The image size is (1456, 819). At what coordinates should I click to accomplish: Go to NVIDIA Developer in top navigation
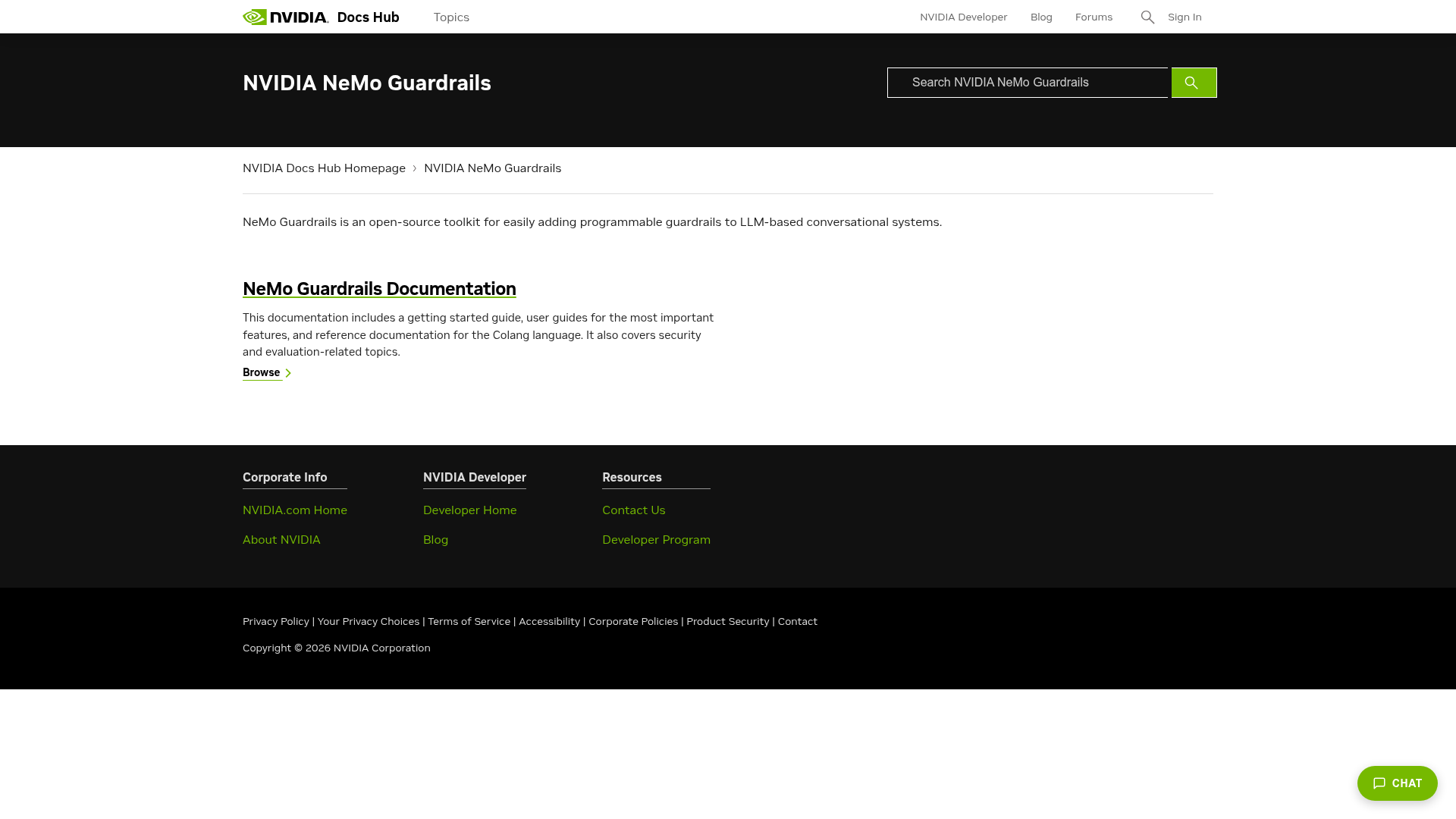coord(963,17)
